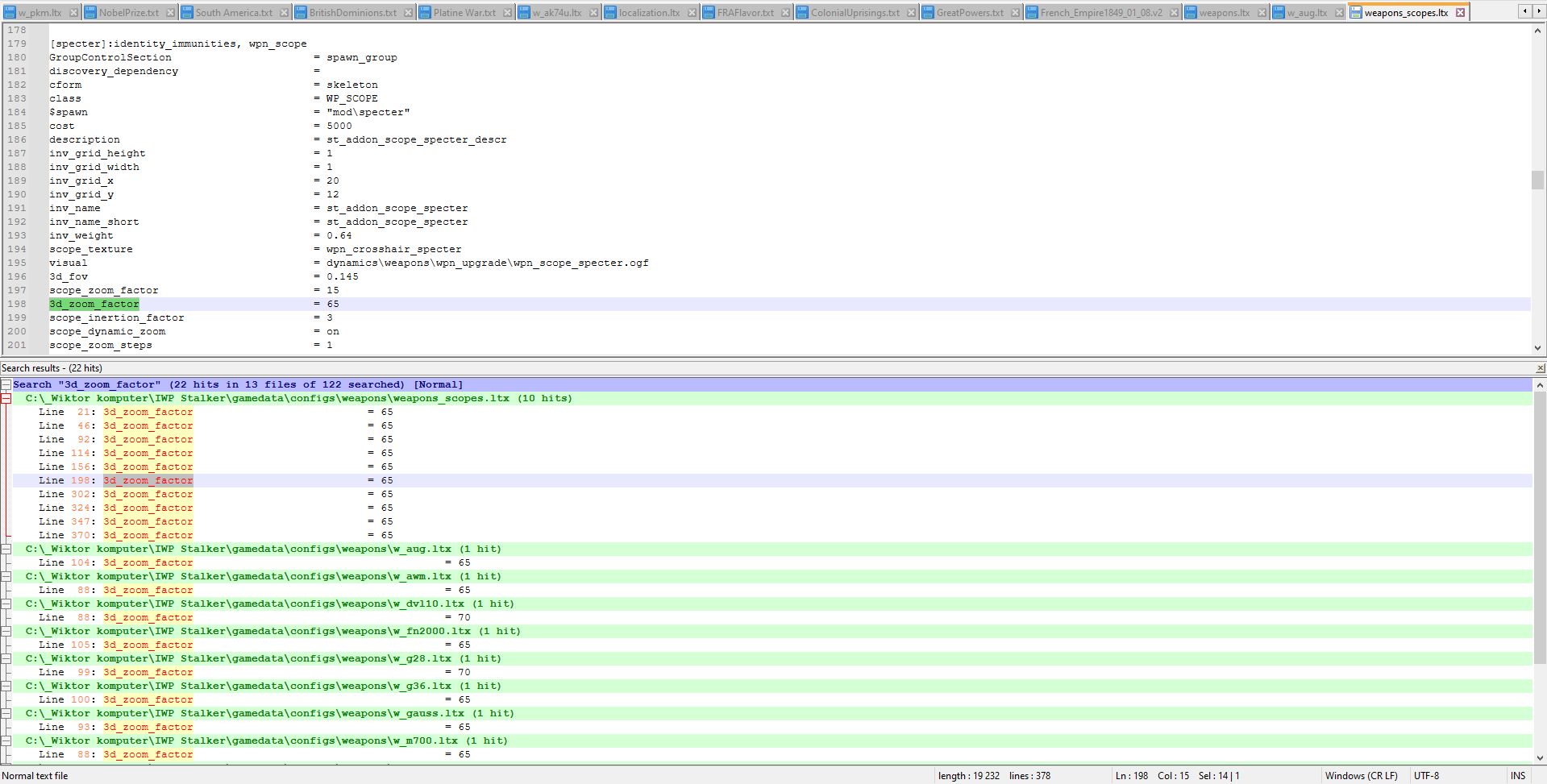Image resolution: width=1547 pixels, height=784 pixels.
Task: Switch to the weapons.ltx tab
Action: (x=1225, y=13)
